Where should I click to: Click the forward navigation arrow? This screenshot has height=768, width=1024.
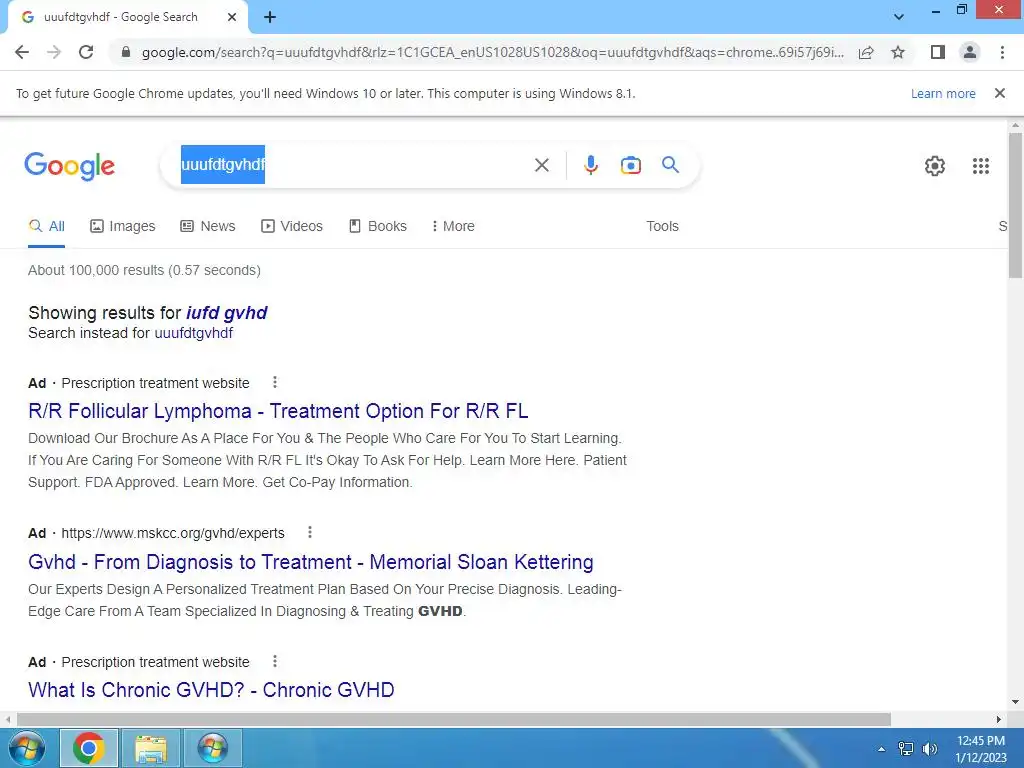[54, 52]
